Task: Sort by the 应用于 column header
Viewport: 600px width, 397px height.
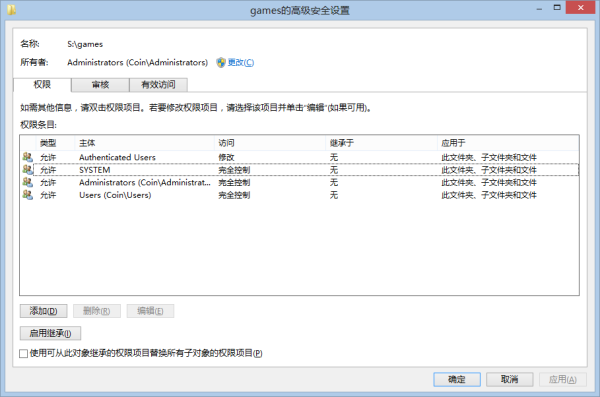Action: coord(508,143)
